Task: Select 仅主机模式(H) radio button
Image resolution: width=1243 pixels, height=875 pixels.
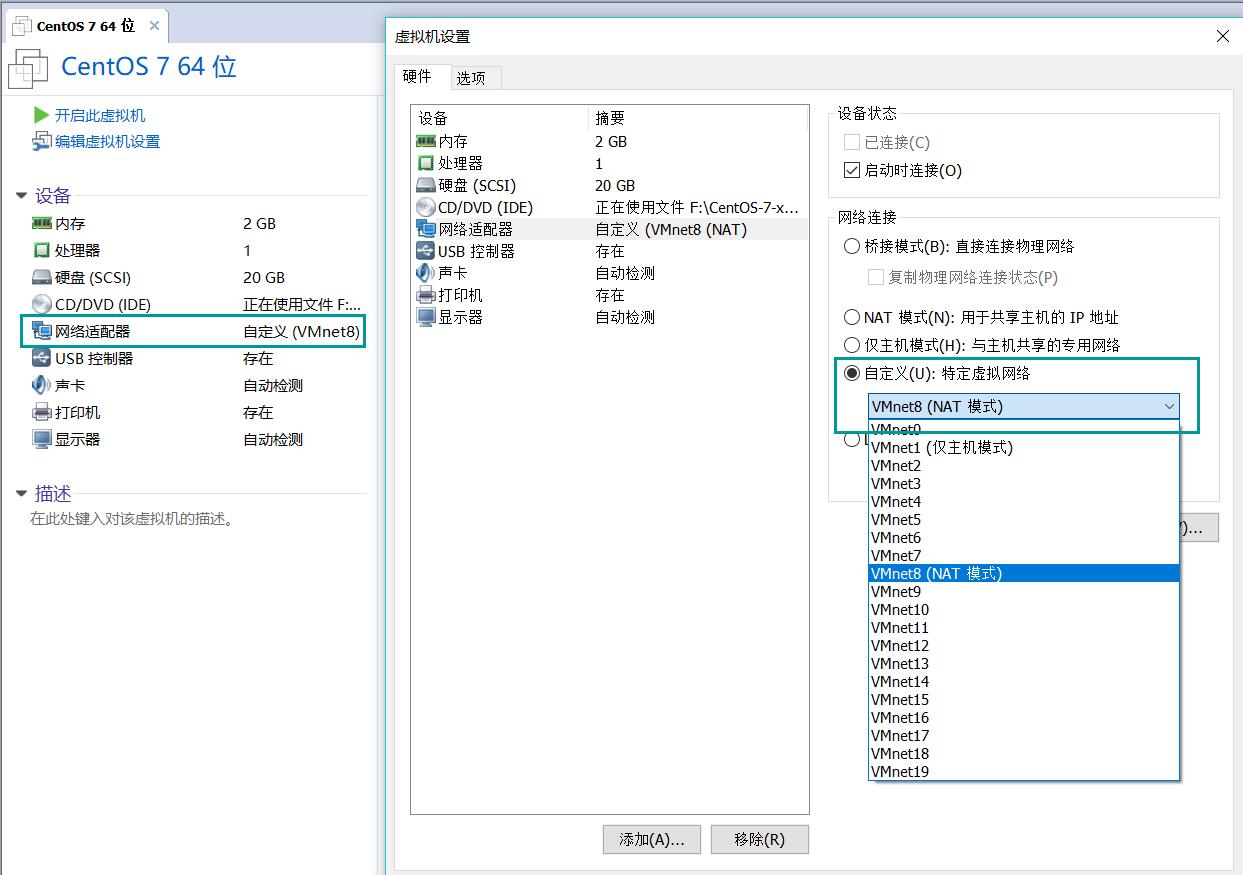Action: [852, 345]
